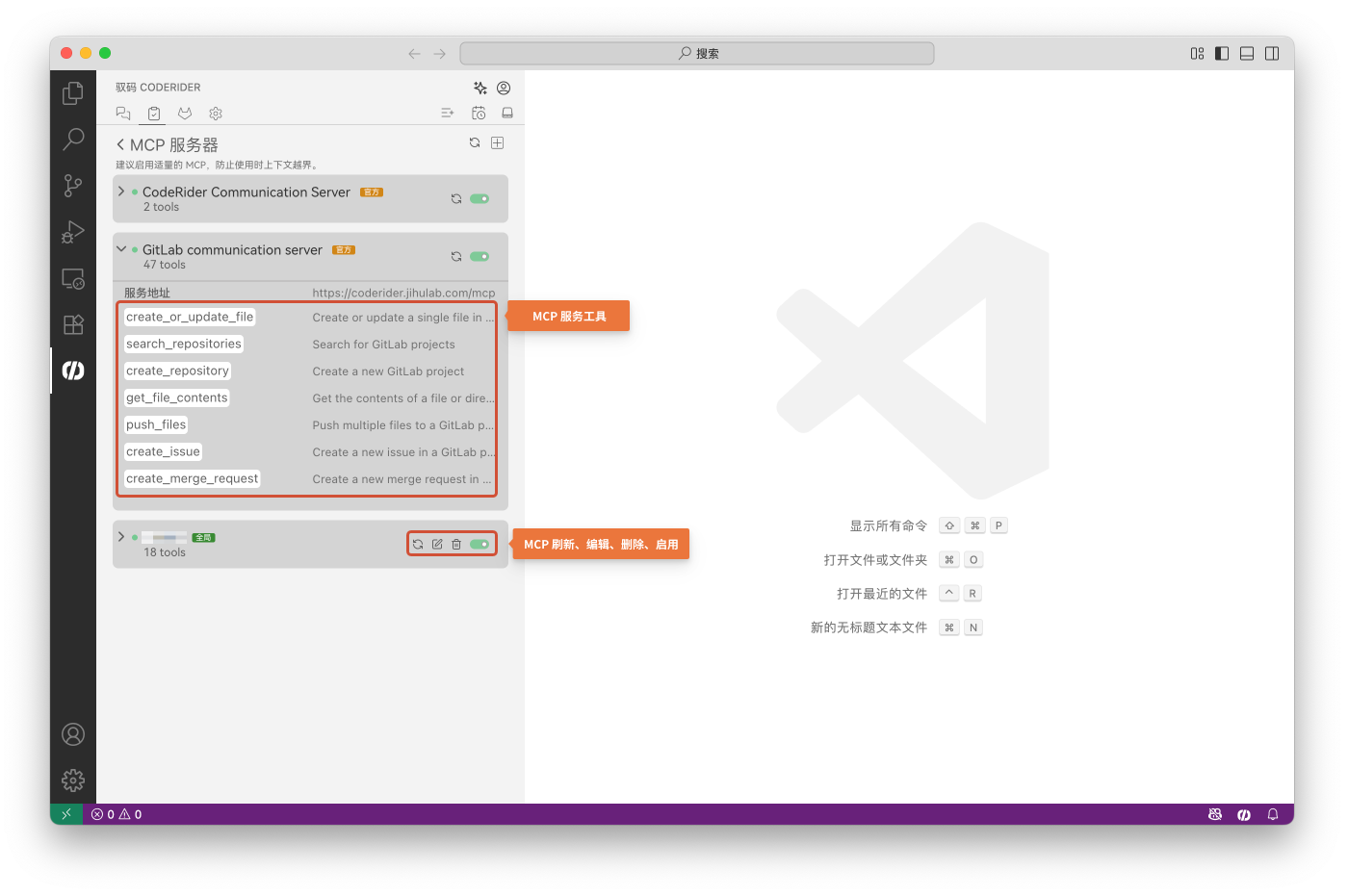The width and height of the screenshot is (1348, 896).
Task: Open the Source Control view
Action: [73, 186]
